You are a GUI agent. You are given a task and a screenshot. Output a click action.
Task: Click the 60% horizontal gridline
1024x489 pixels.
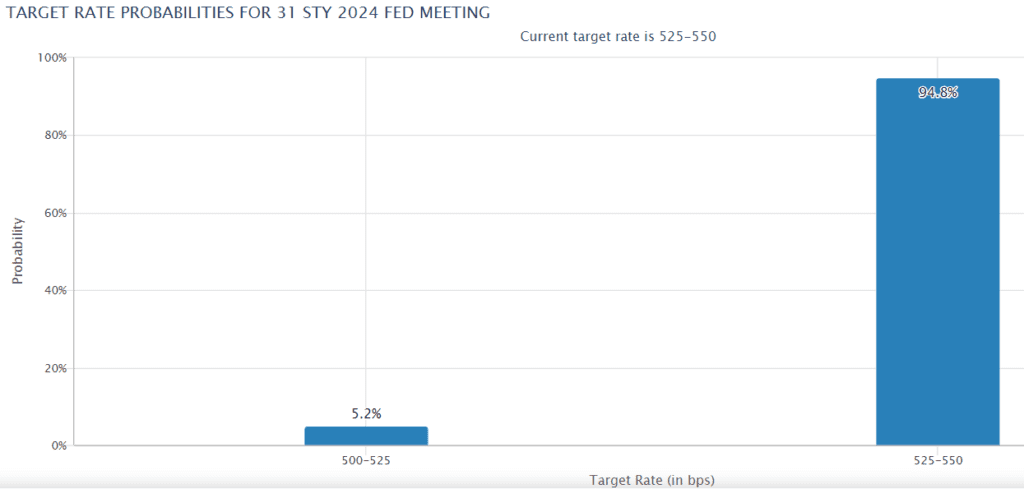pos(600,213)
